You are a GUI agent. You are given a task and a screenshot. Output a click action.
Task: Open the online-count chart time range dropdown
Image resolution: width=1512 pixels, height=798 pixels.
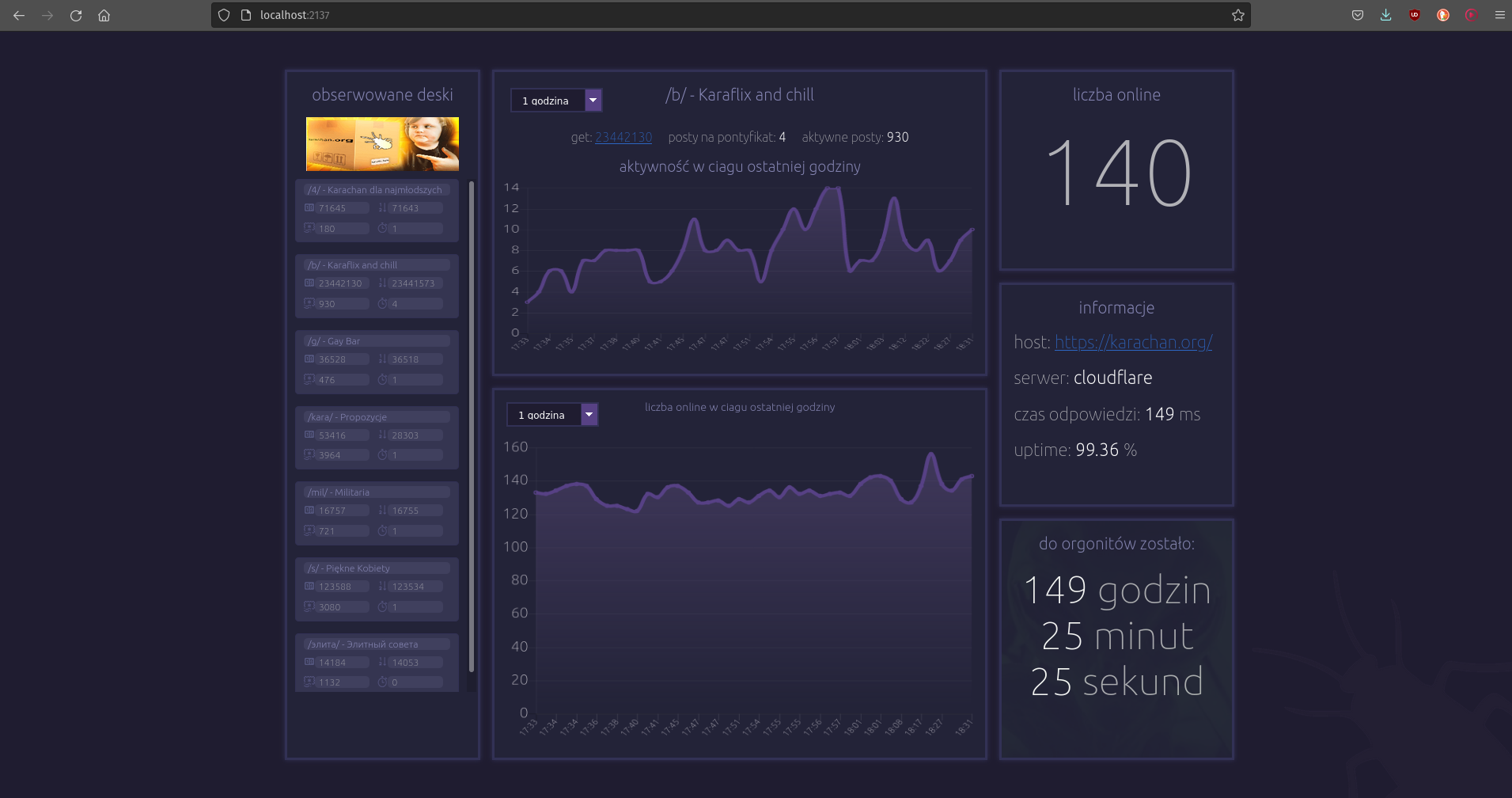[552, 415]
